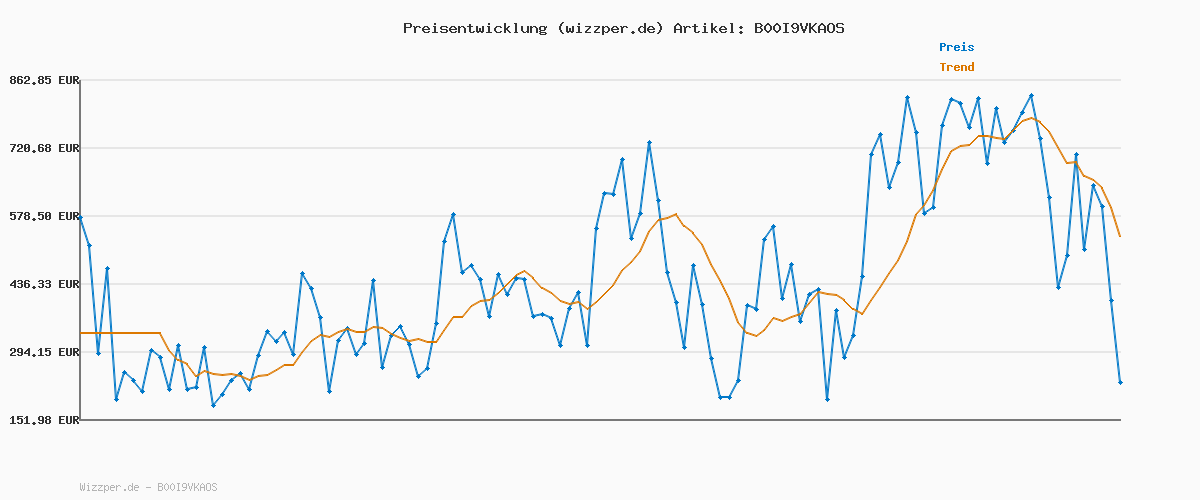Click the first price data point at left edge
Image resolution: width=1200 pixels, height=500 pixels.
point(81,217)
